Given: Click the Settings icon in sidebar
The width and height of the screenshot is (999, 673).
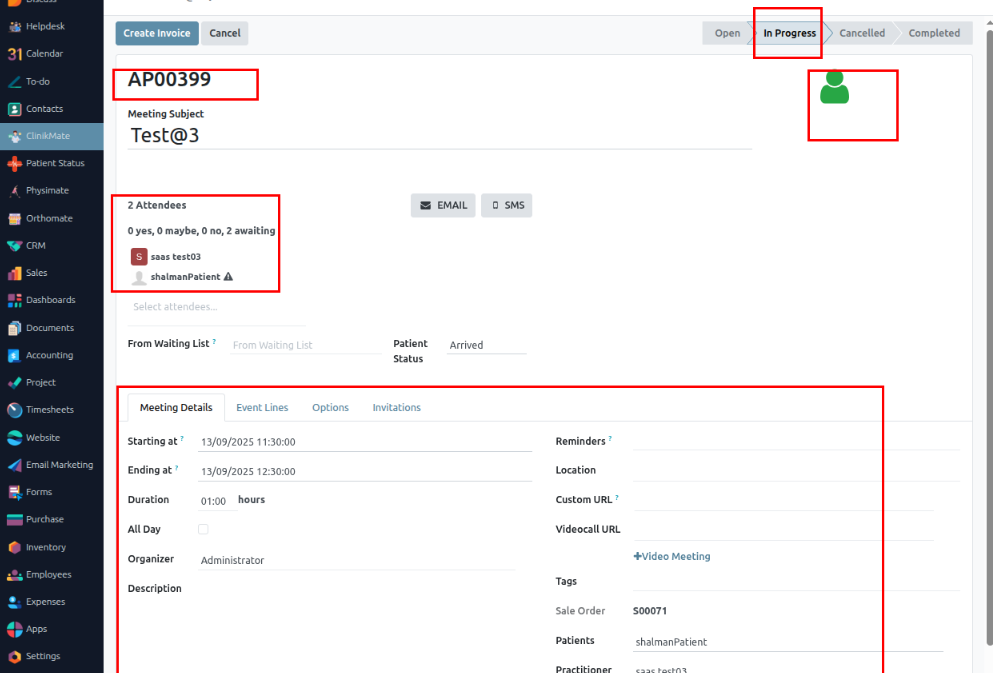Looking at the screenshot, I should tap(14, 657).
